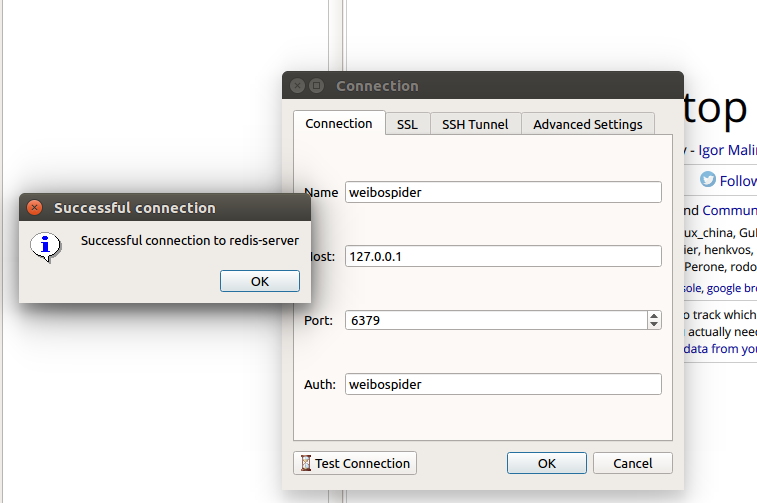The image size is (757, 503).
Task: Select the Connection tab
Action: pos(339,123)
